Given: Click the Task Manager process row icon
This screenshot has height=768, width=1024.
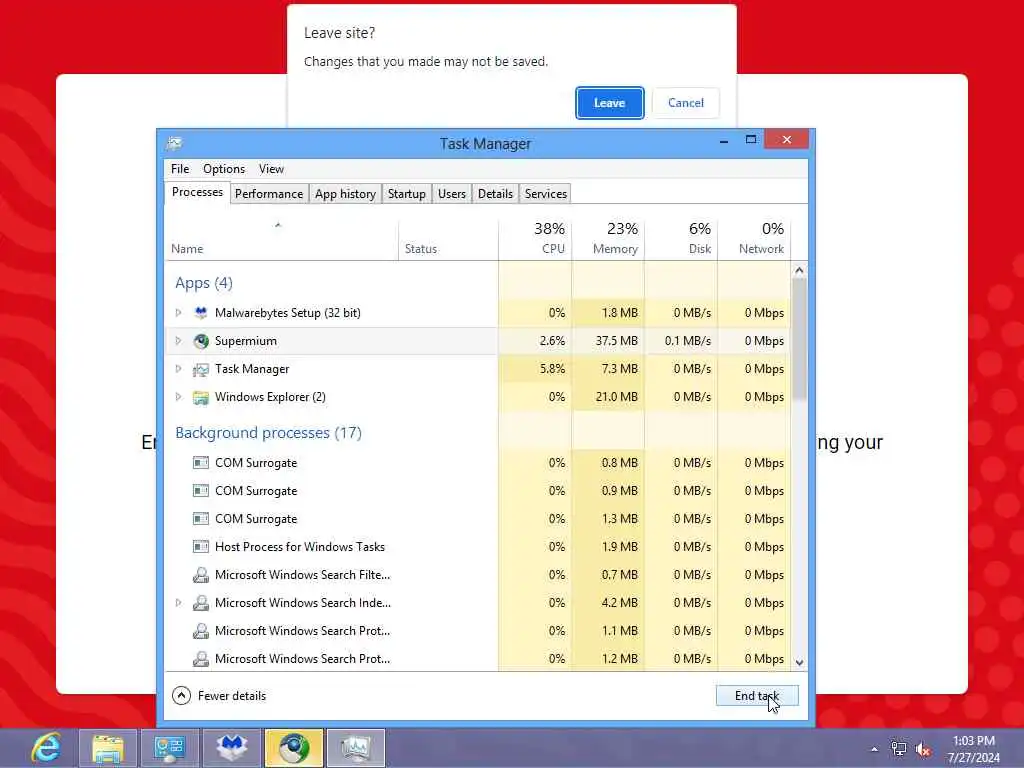Looking at the screenshot, I should click(x=201, y=369).
